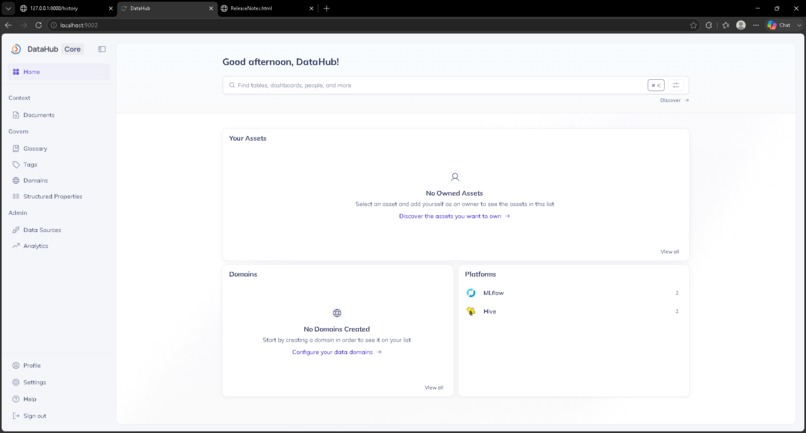Click the Hive bee logo icon
806x433 pixels.
471,312
